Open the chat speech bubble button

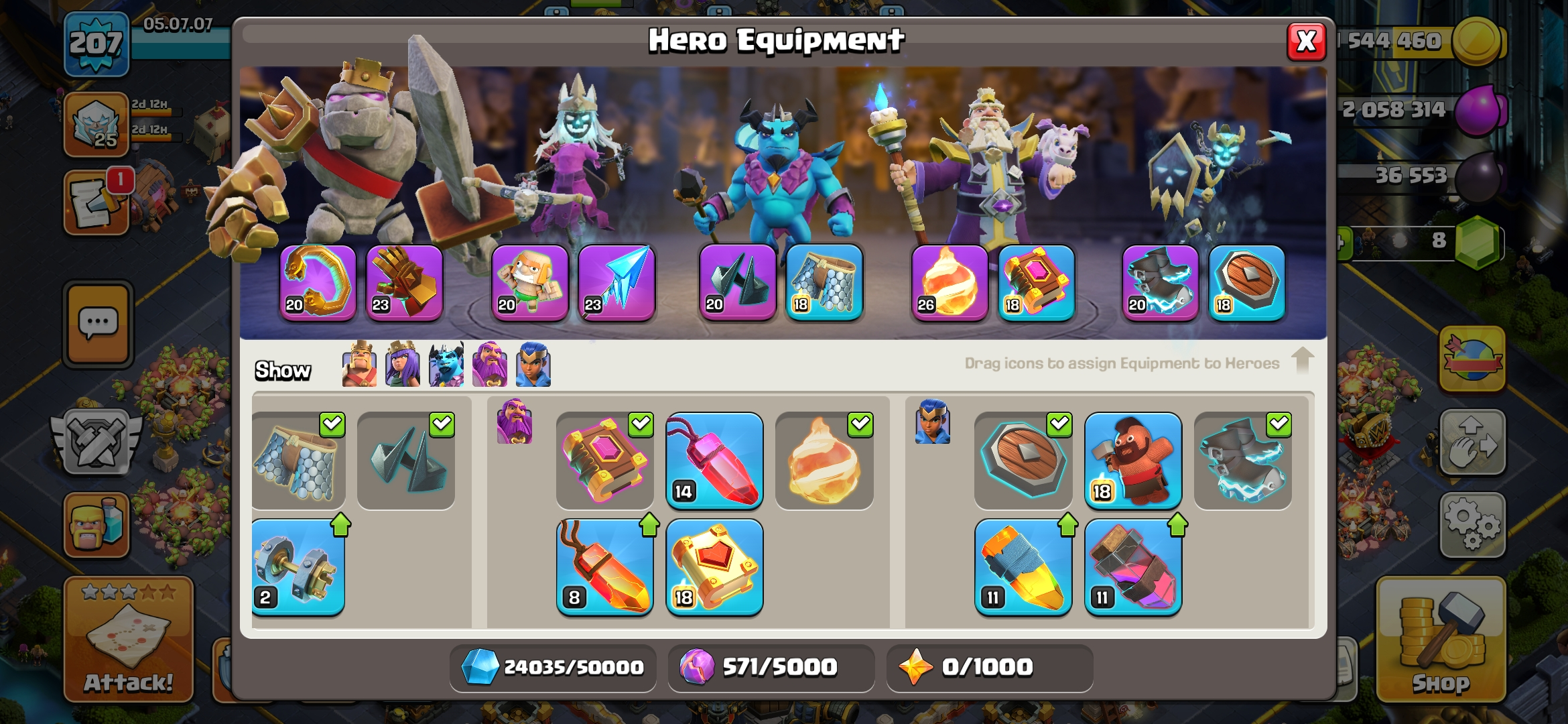point(99,324)
